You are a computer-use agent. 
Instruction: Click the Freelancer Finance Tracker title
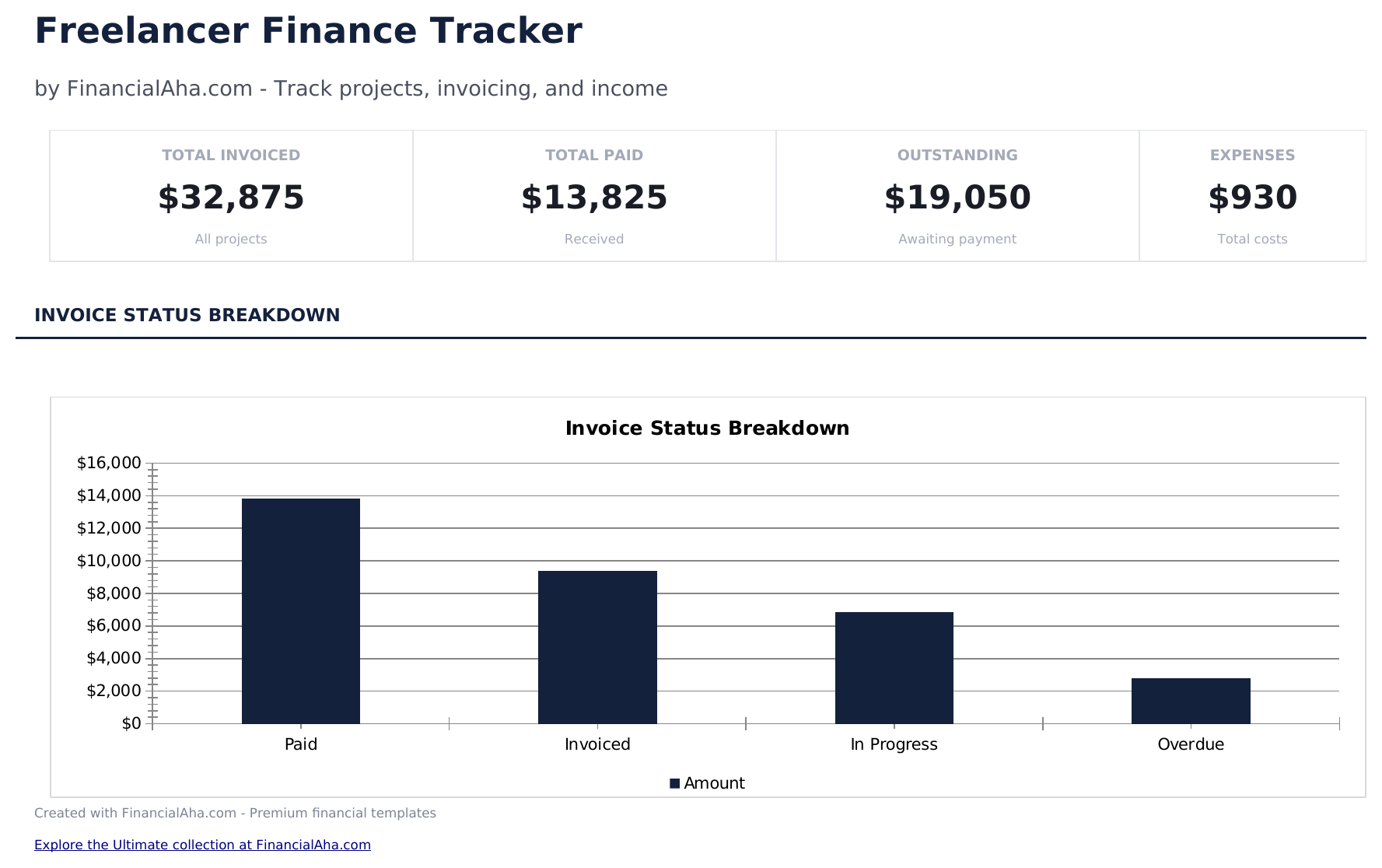point(308,30)
